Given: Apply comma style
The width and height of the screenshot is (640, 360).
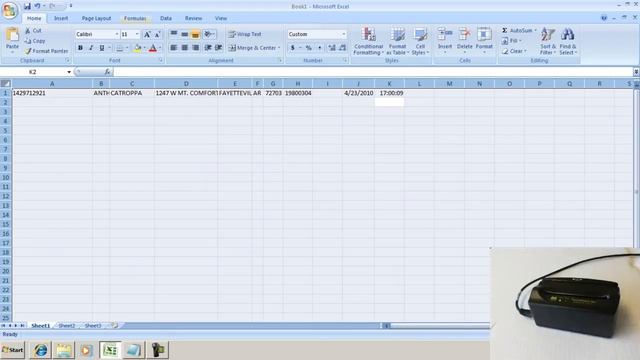Looking at the screenshot, I should point(320,48).
